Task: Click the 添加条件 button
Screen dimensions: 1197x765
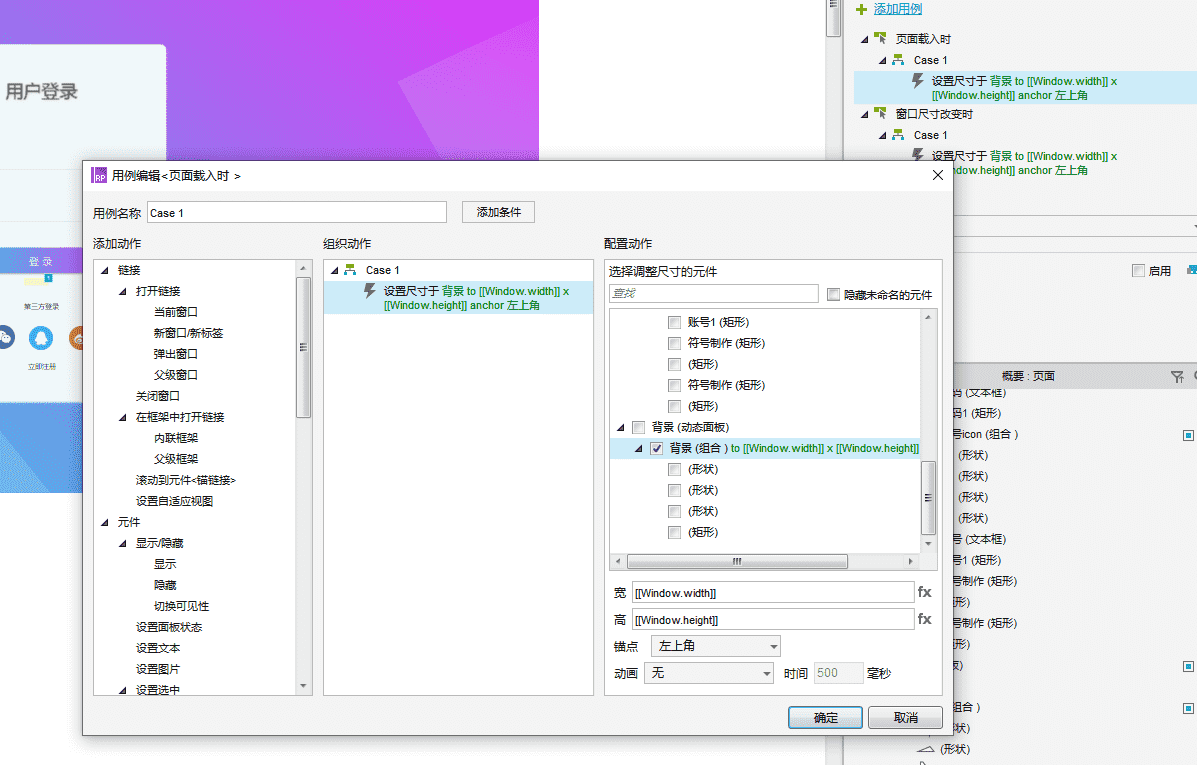Action: (498, 212)
